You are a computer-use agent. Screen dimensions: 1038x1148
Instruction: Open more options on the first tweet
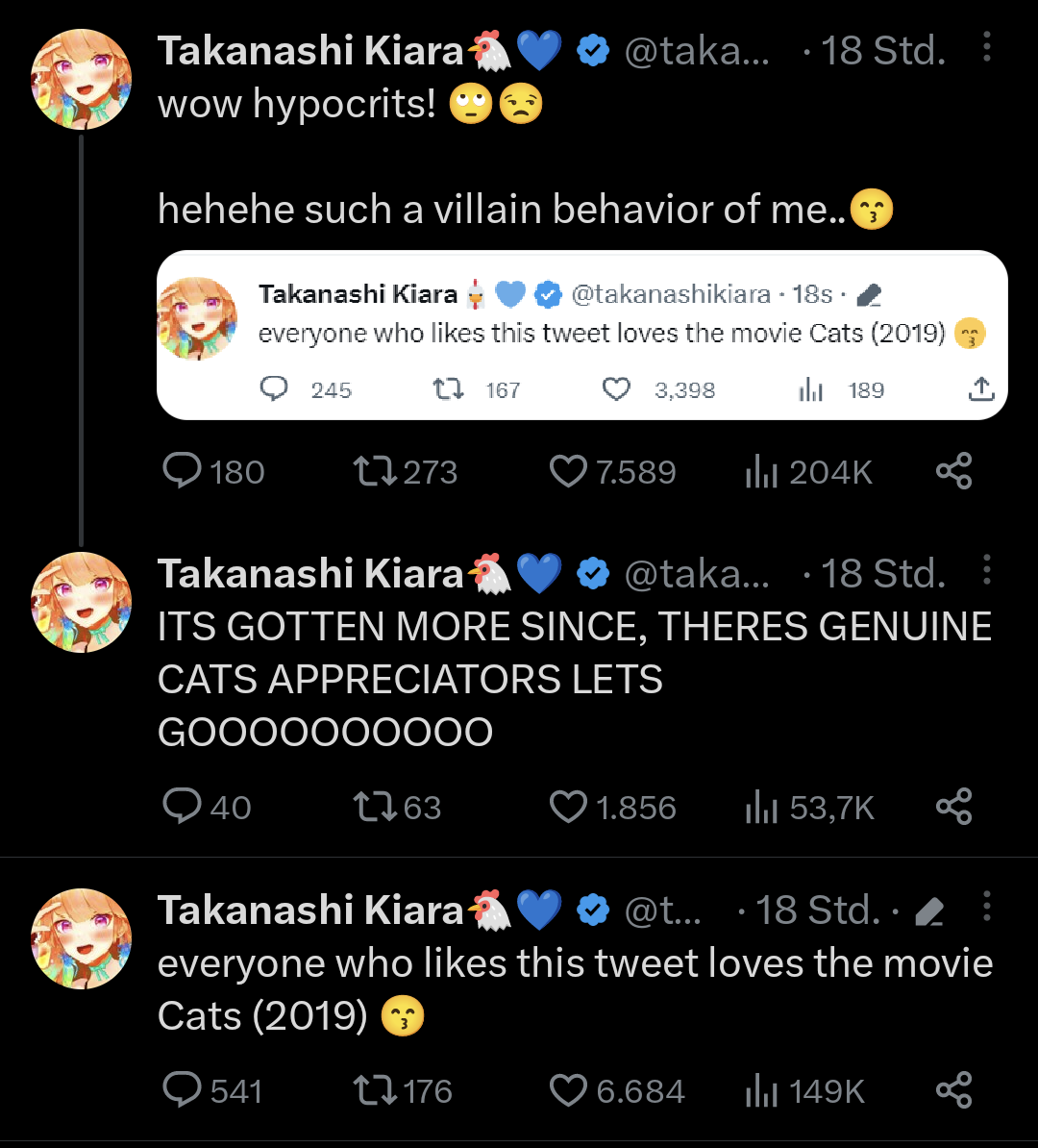tap(986, 47)
